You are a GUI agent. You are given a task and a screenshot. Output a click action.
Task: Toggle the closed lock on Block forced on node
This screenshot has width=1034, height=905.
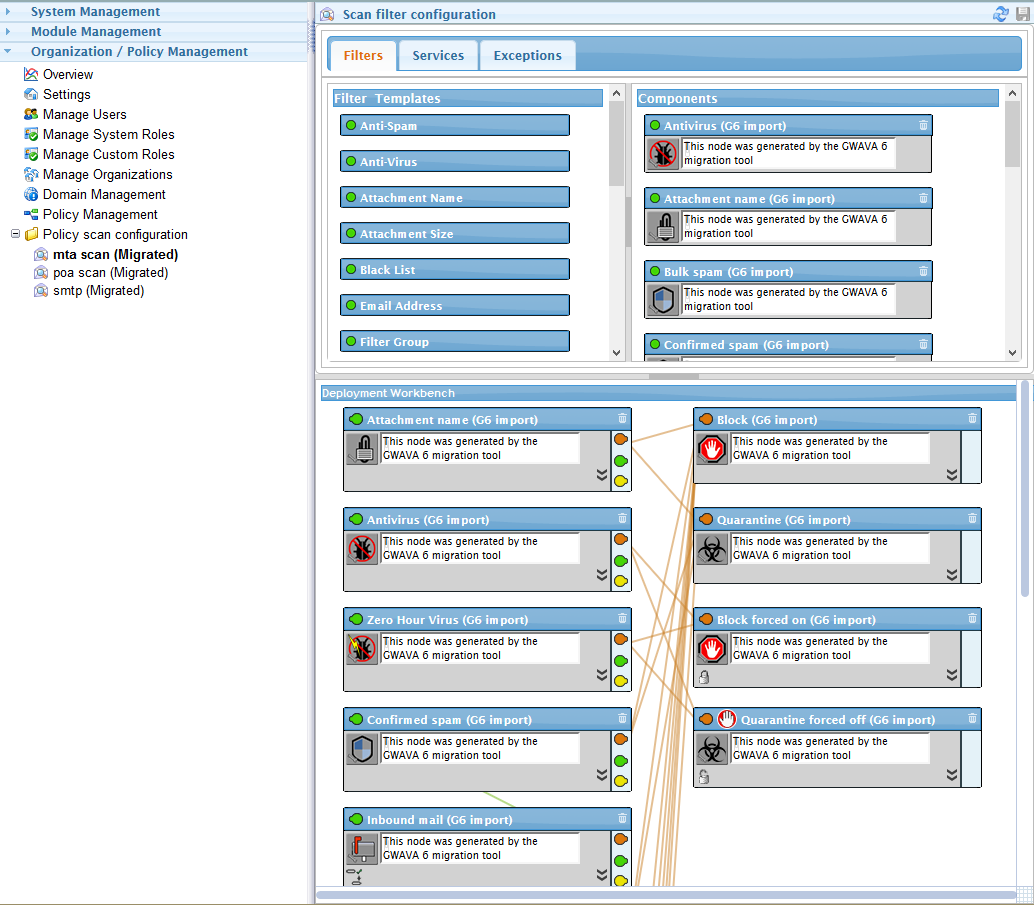(x=704, y=677)
